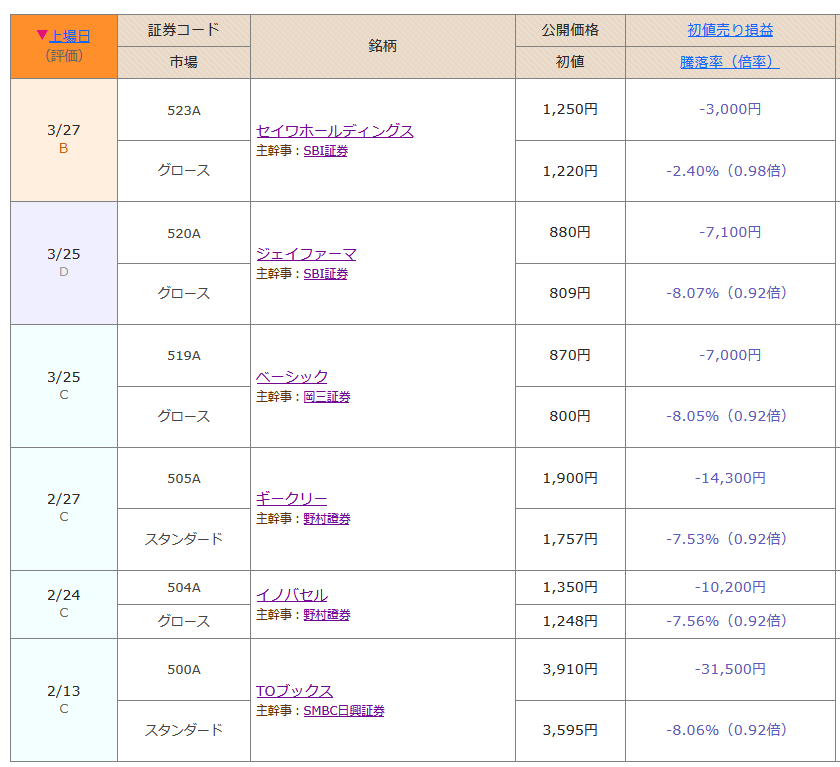The image size is (840, 767).
Task: Open SBI証券 link under ジェイファーマ
Action: pos(326,274)
